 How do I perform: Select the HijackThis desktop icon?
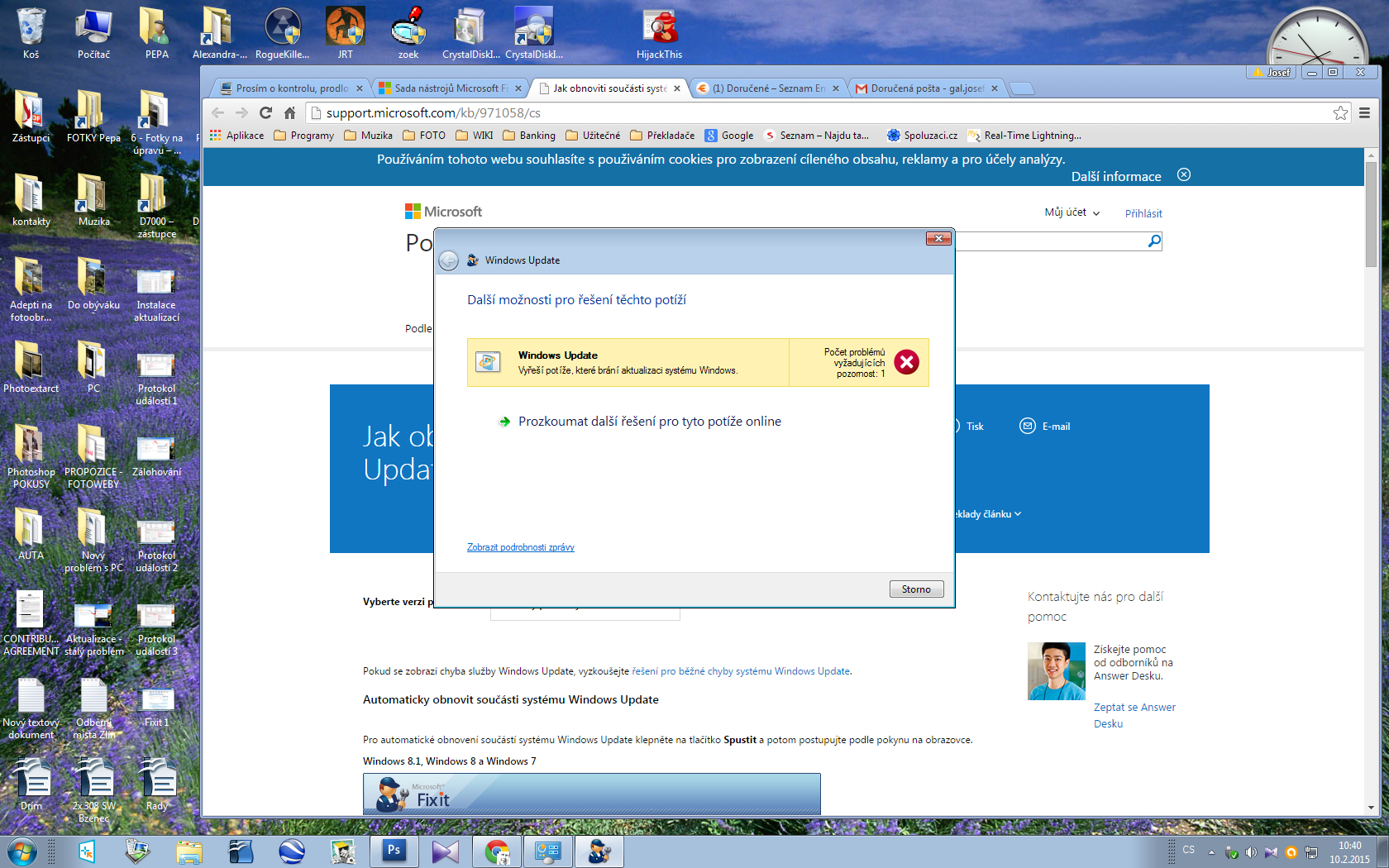tap(659, 34)
